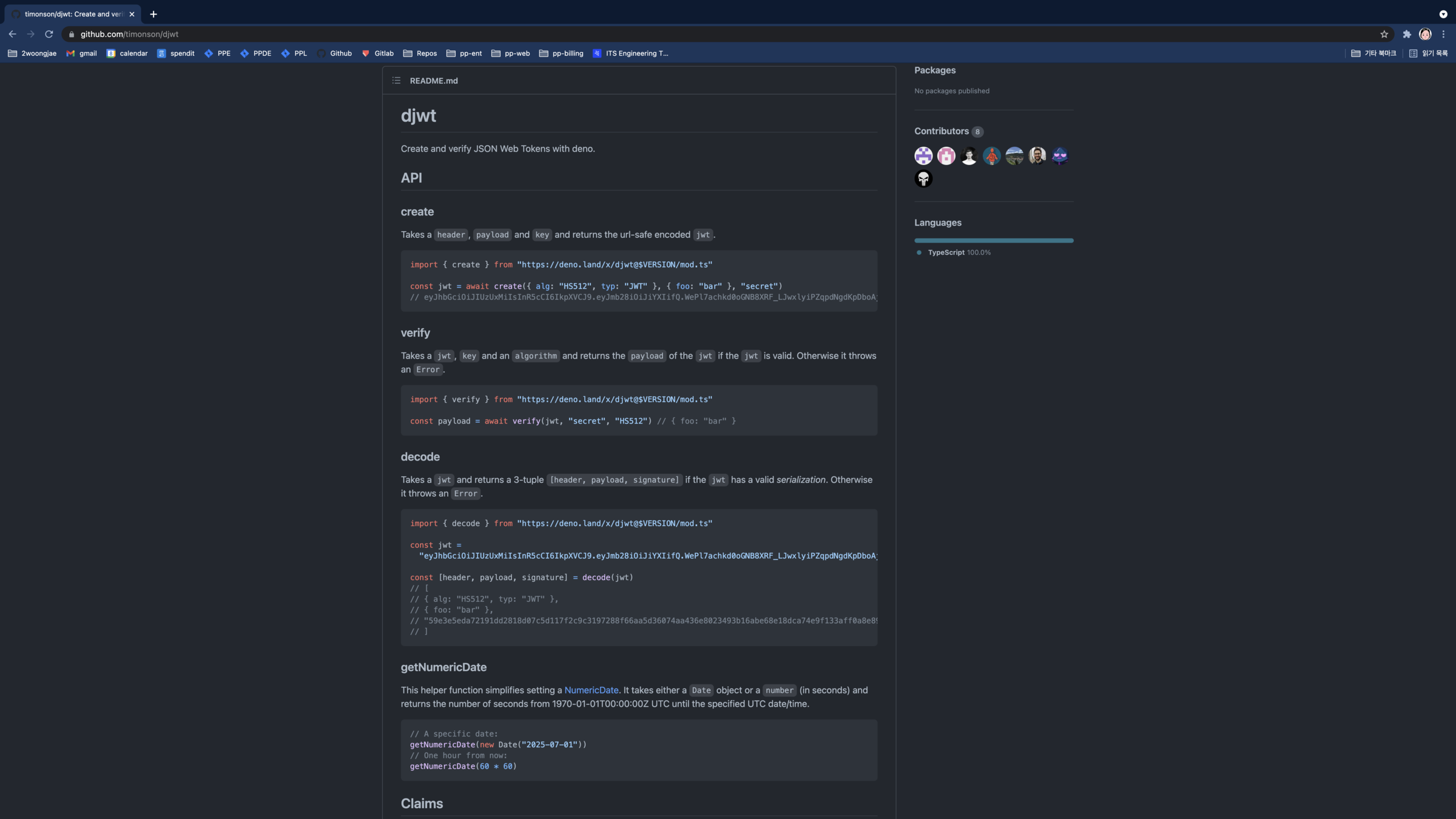
Task: Click the TypeScript language color bar
Action: [993, 241]
